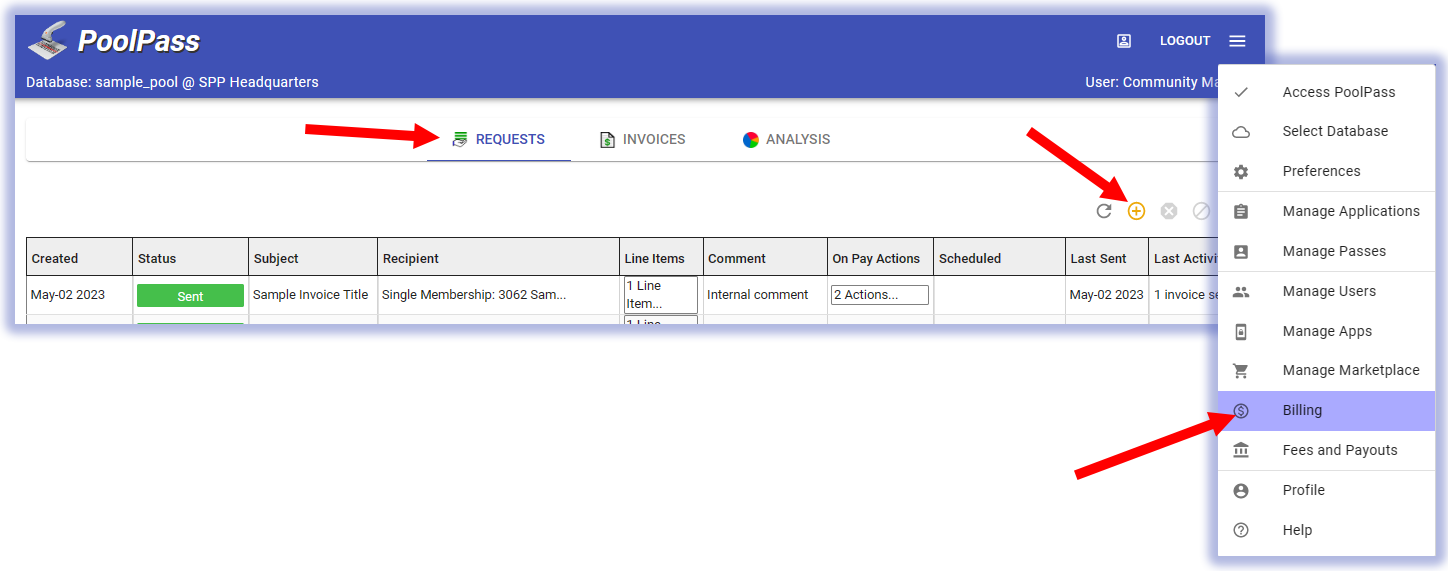This screenshot has width=1448, height=571.
Task: Click the Scheduled column header
Action: tap(999, 258)
